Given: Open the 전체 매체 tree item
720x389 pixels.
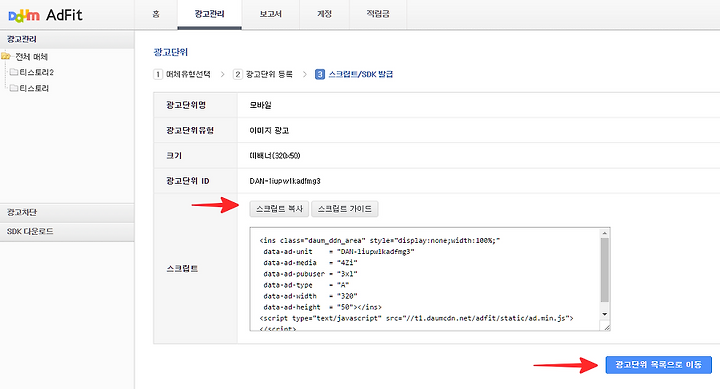Looking at the screenshot, I should point(31,56).
